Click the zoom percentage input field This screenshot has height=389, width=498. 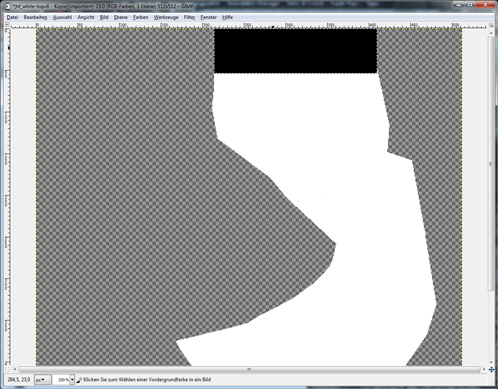[x=61, y=380]
